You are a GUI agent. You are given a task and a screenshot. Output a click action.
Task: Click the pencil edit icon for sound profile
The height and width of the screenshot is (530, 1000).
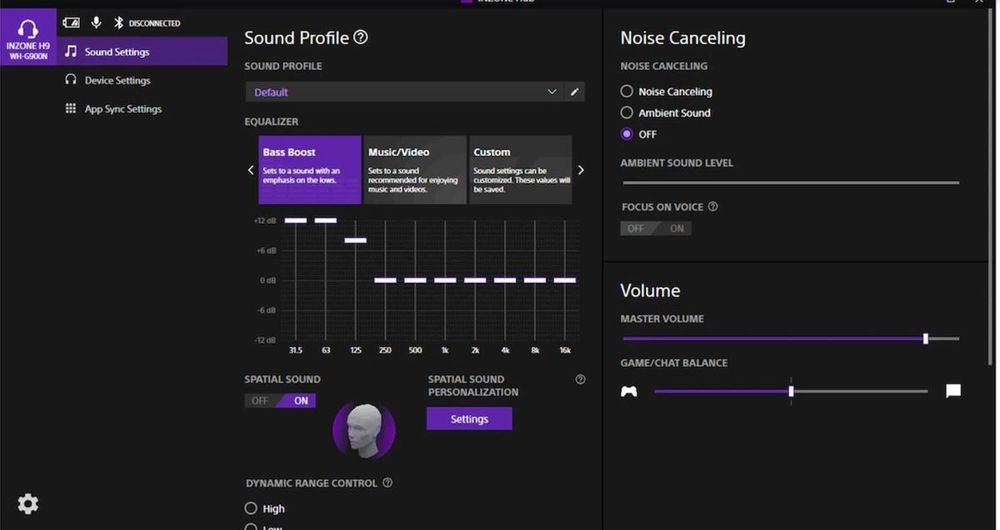(575, 92)
